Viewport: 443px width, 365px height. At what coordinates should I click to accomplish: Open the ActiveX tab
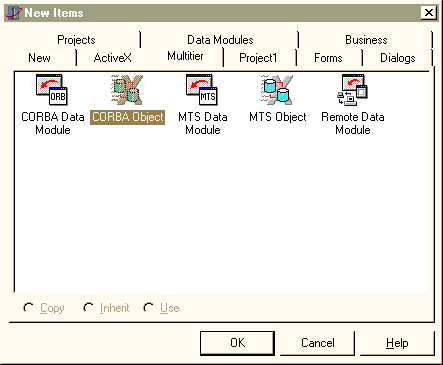[113, 58]
